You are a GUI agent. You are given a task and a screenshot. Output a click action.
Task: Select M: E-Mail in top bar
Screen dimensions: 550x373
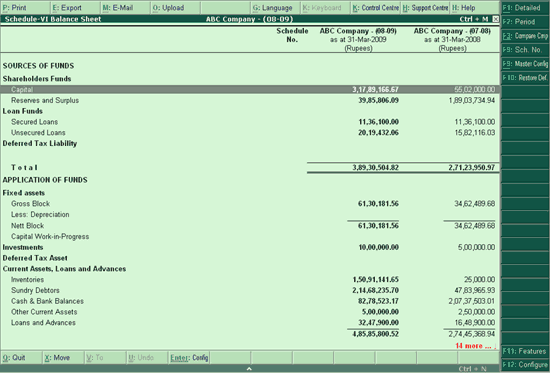pyautogui.click(x=125, y=8)
